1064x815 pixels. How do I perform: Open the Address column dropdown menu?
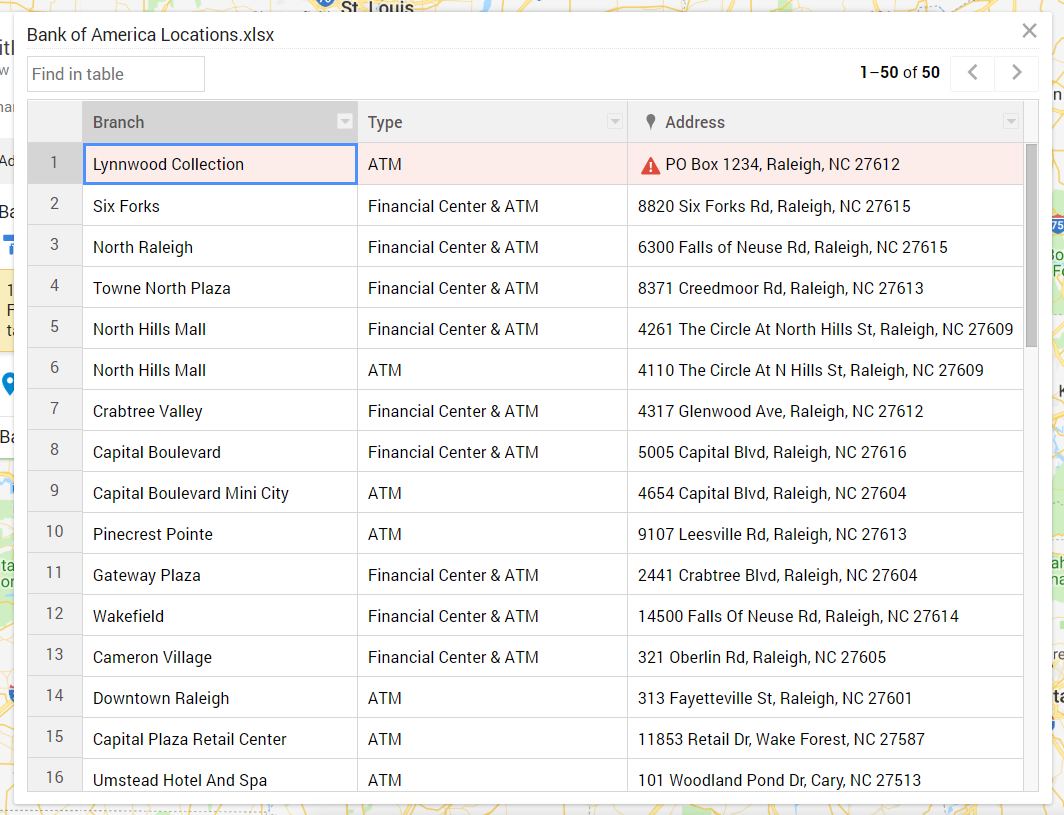coord(1011,121)
